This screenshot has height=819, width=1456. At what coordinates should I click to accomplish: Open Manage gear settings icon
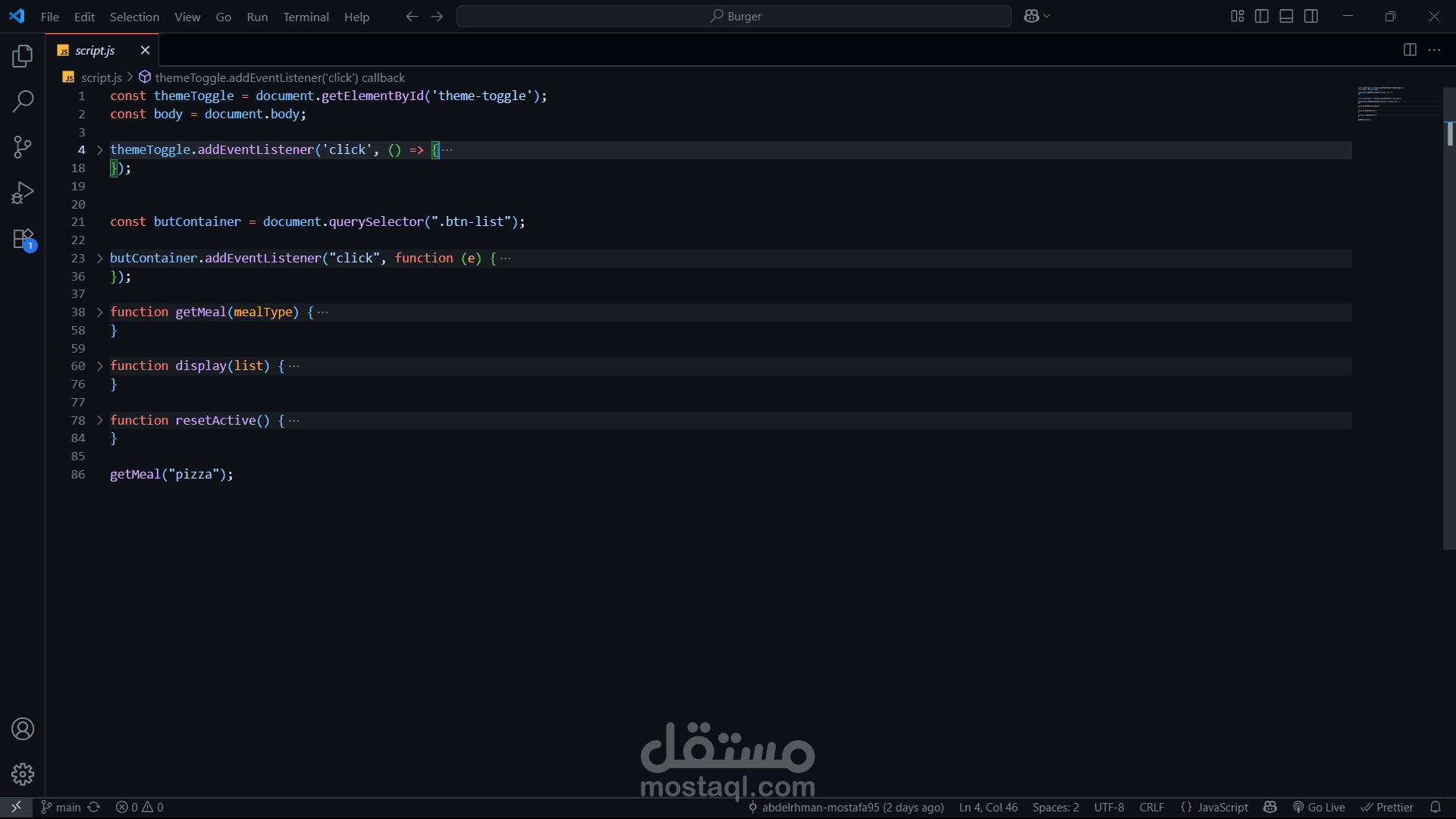click(x=23, y=774)
